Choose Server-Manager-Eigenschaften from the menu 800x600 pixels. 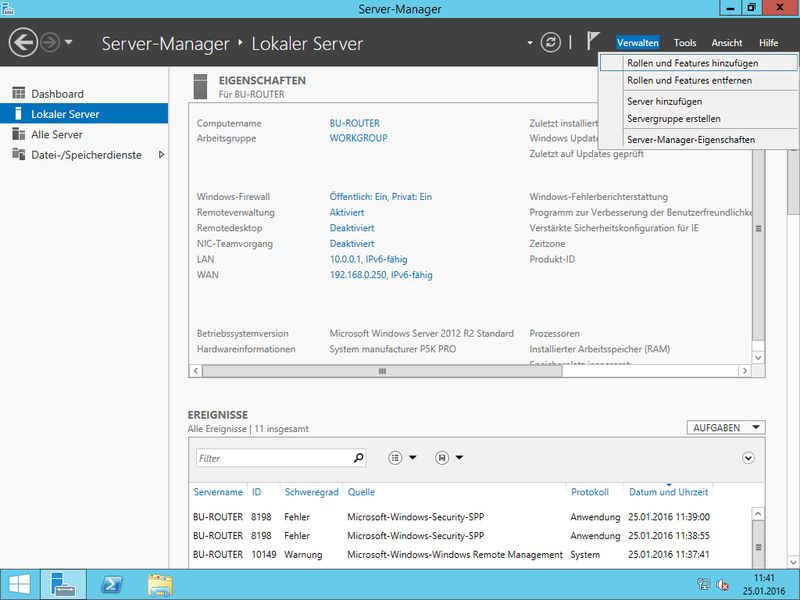[x=690, y=139]
